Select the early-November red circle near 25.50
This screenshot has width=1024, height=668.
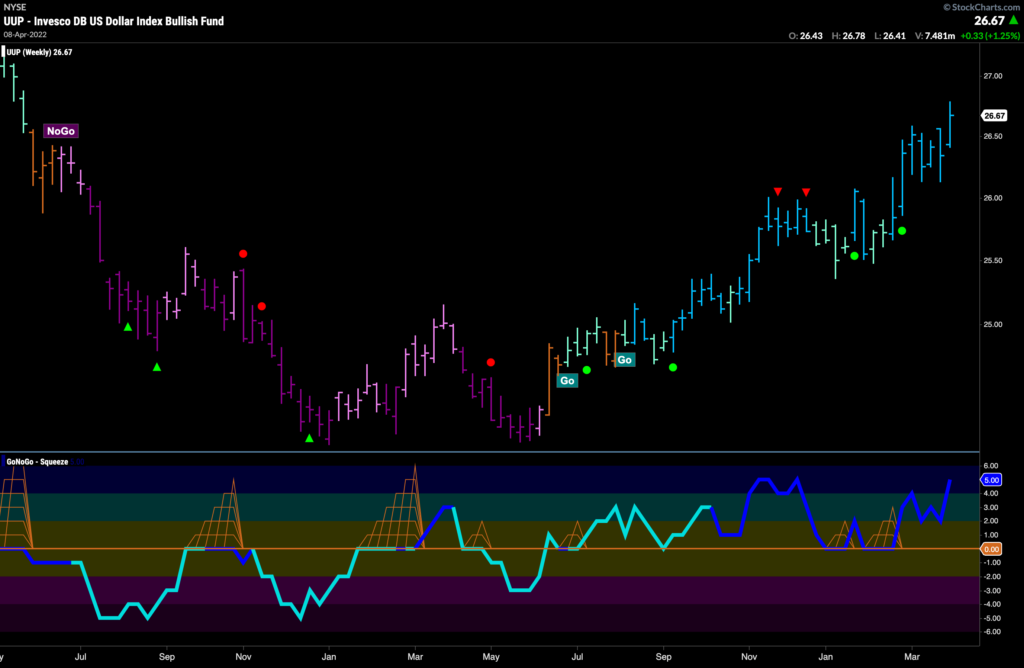click(x=243, y=253)
